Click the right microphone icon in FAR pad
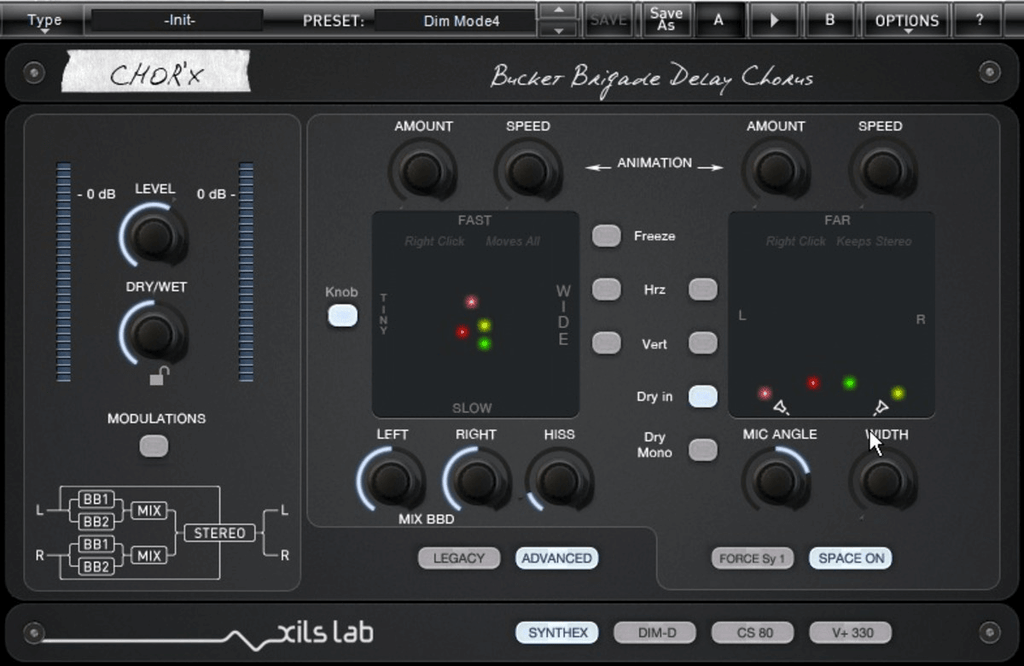 pyautogui.click(x=880, y=408)
